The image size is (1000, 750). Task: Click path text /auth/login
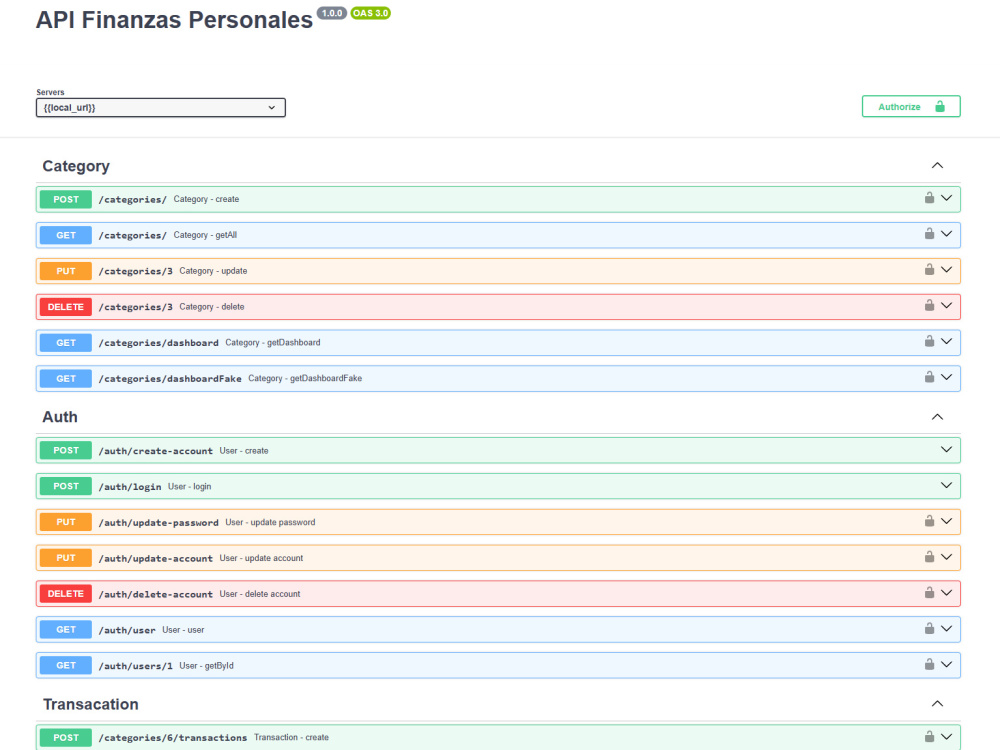(129, 487)
